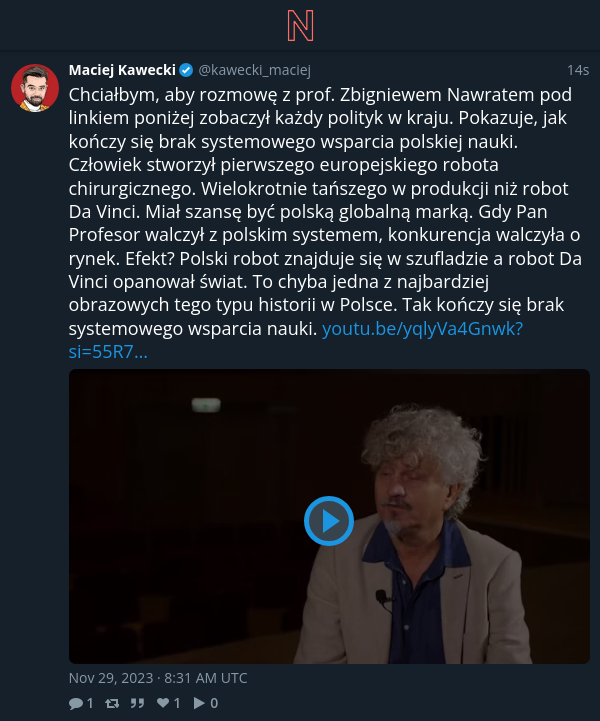This screenshot has width=600, height=721.
Task: Click the blue verified badge icon
Action: (186, 70)
